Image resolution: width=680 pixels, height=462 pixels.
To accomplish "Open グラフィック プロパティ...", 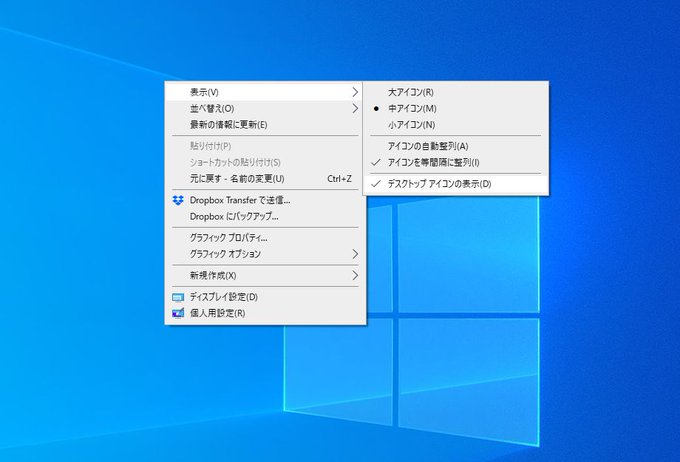I will pos(265,238).
